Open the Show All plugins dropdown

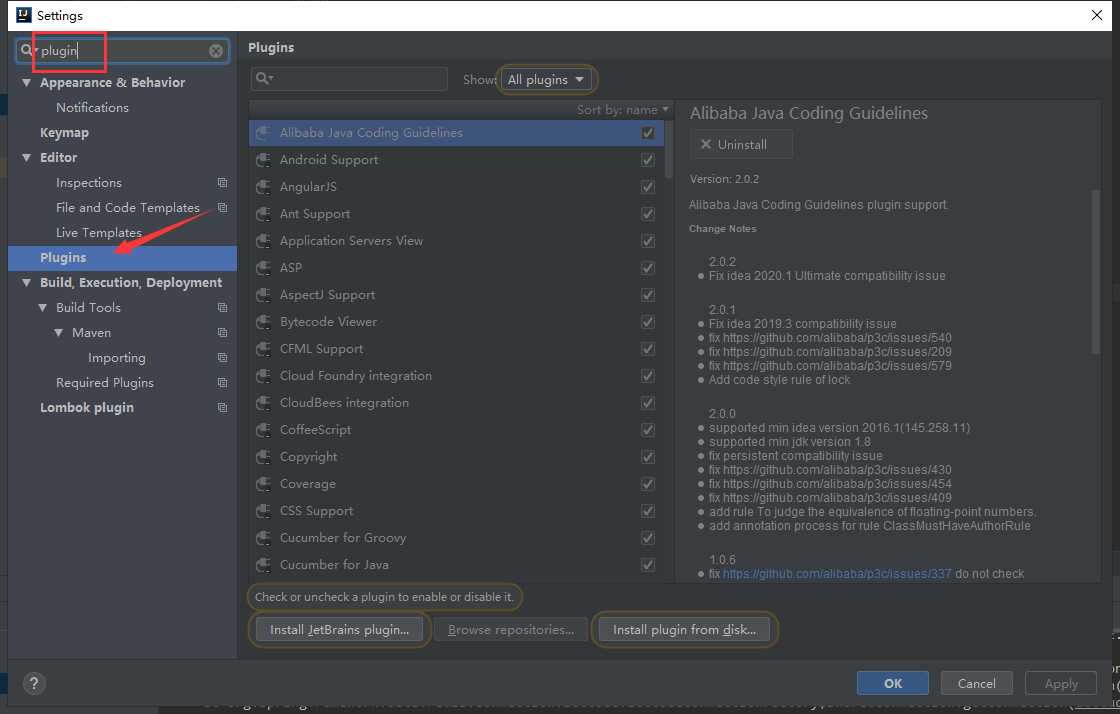click(547, 79)
